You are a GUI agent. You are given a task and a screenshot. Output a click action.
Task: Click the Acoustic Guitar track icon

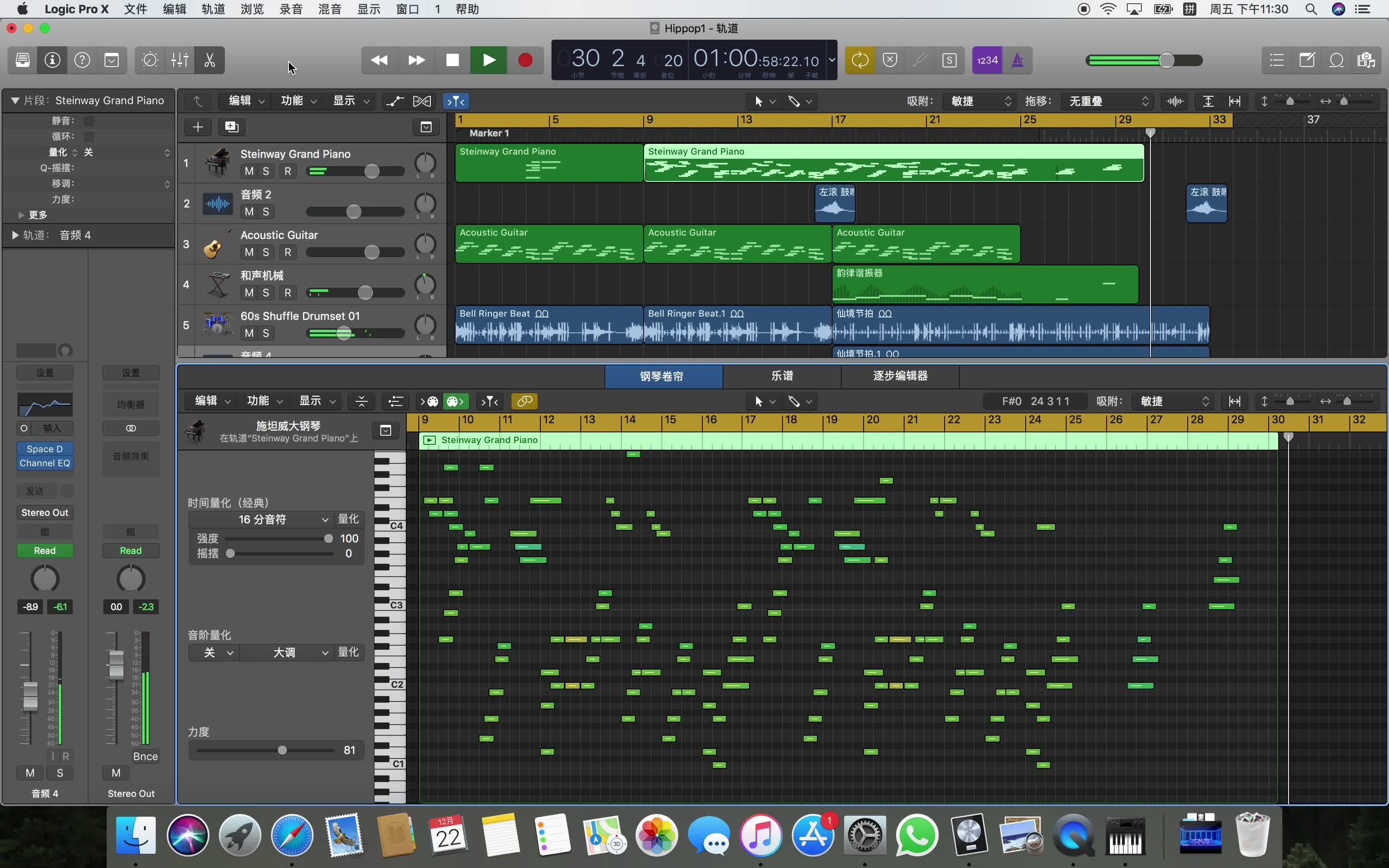(x=217, y=244)
